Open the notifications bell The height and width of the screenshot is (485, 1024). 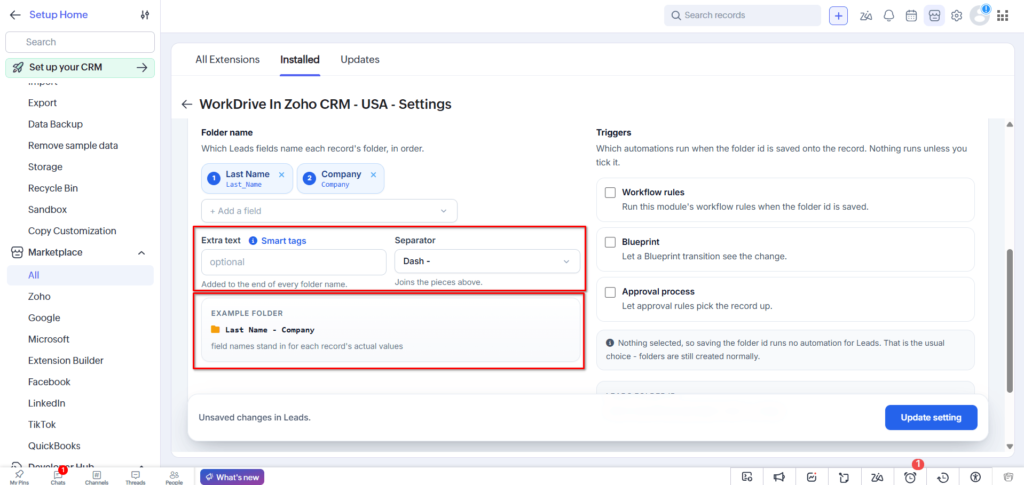[x=889, y=16]
